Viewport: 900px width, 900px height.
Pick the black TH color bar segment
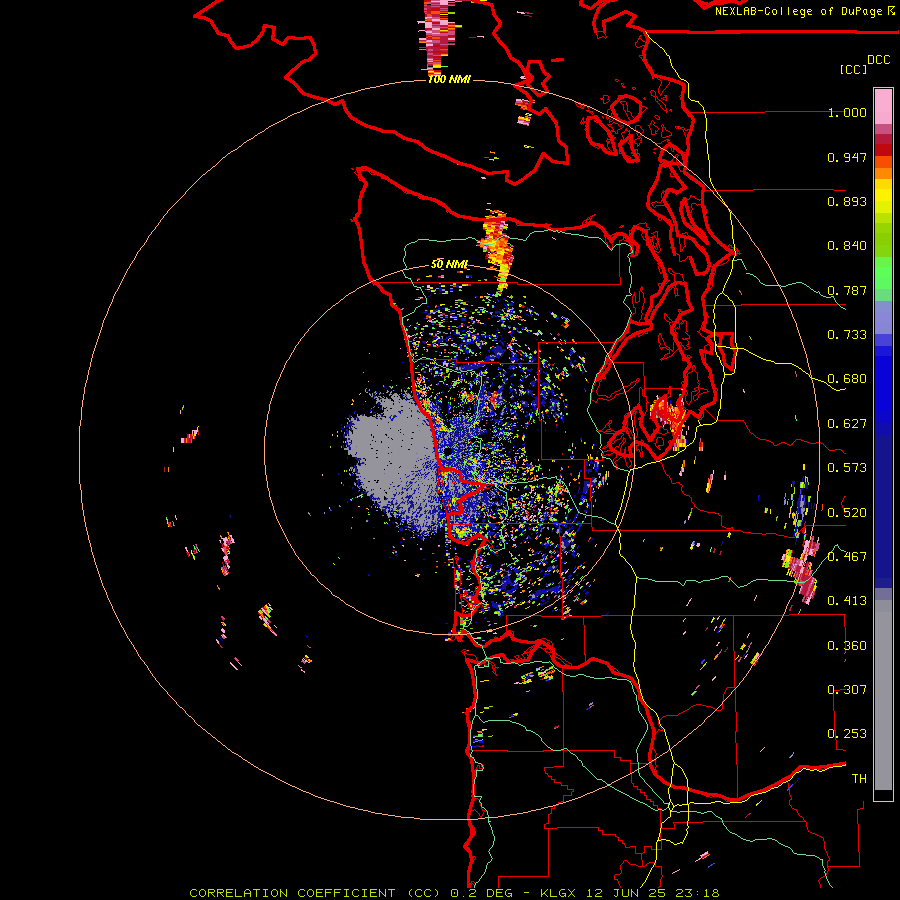(x=883, y=795)
